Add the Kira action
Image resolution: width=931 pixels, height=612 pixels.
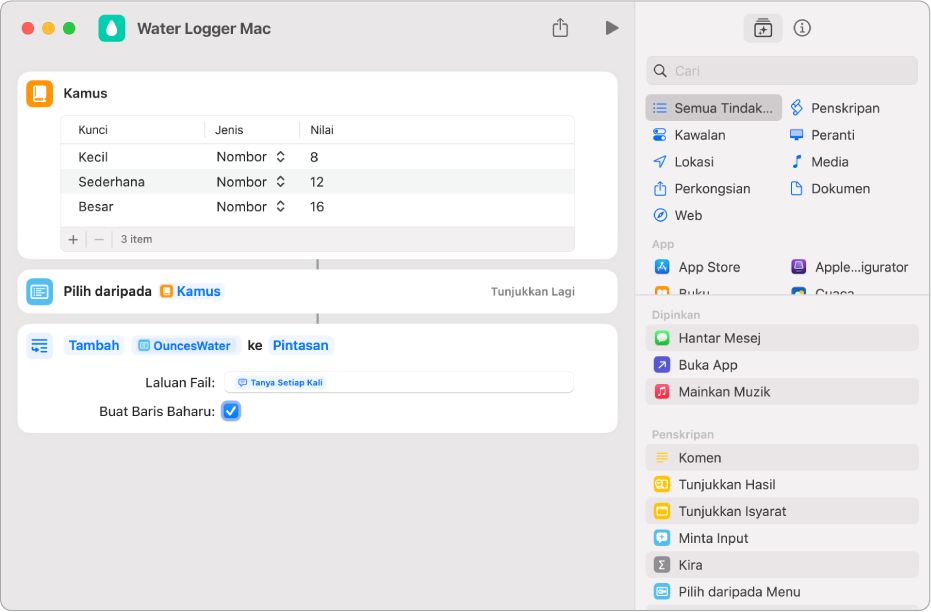pos(782,565)
